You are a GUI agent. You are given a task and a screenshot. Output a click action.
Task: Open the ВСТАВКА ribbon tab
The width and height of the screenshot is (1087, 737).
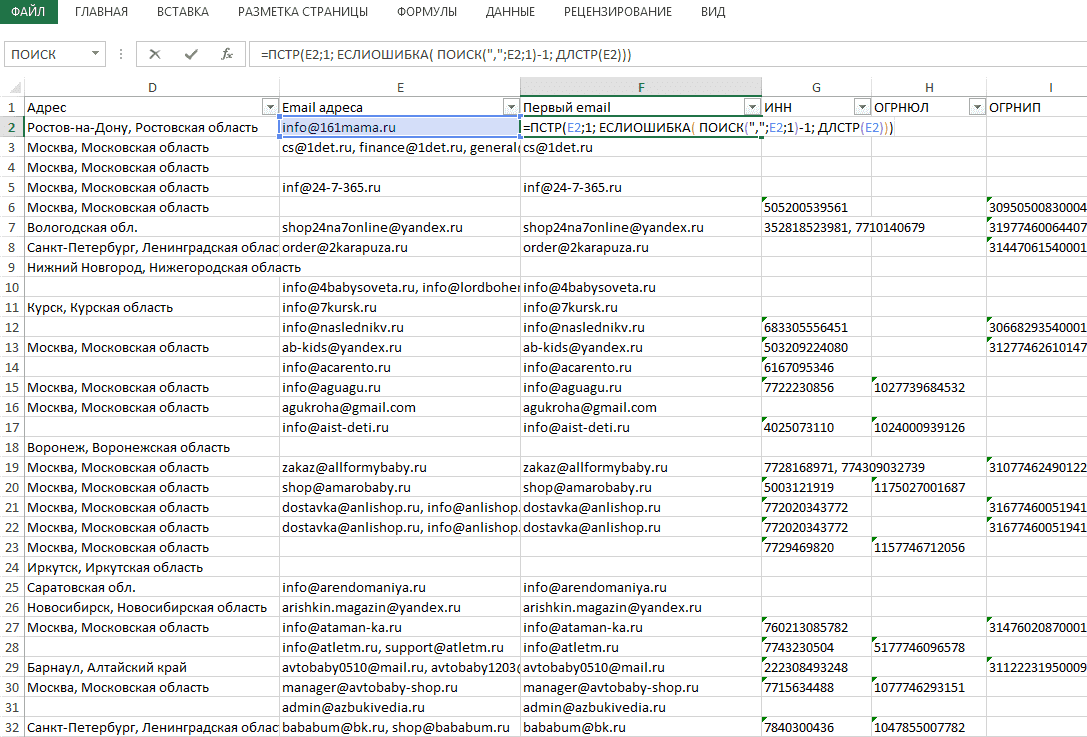pyautogui.click(x=183, y=12)
